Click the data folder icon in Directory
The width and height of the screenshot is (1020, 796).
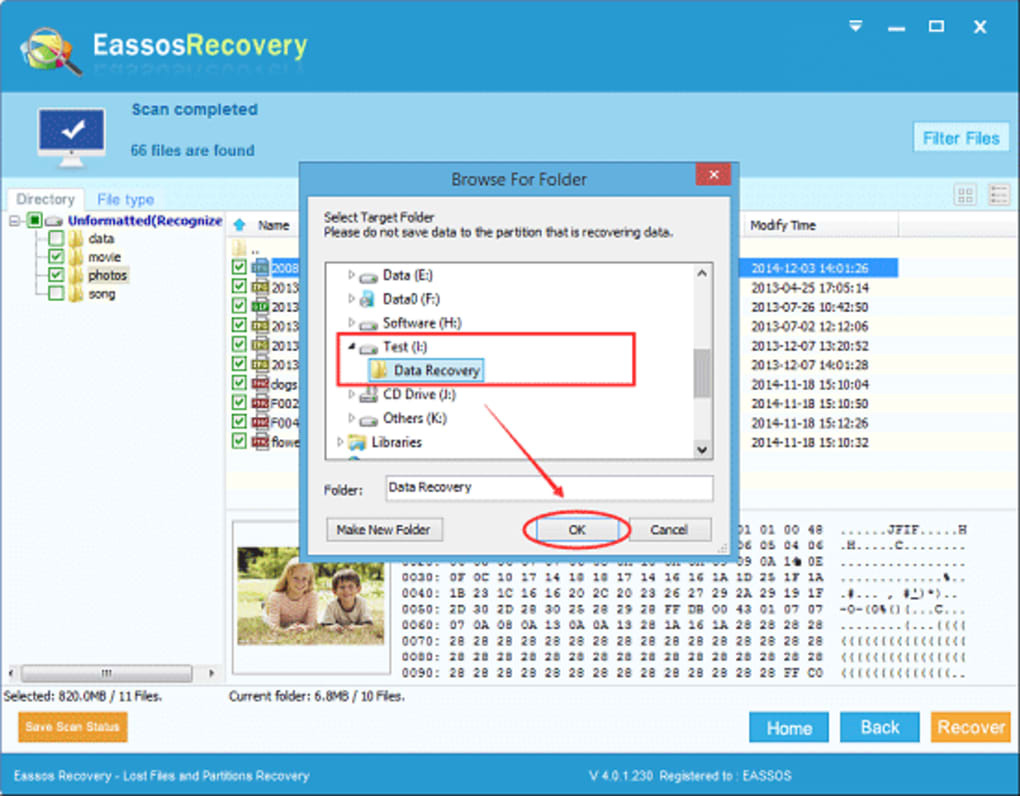point(75,239)
